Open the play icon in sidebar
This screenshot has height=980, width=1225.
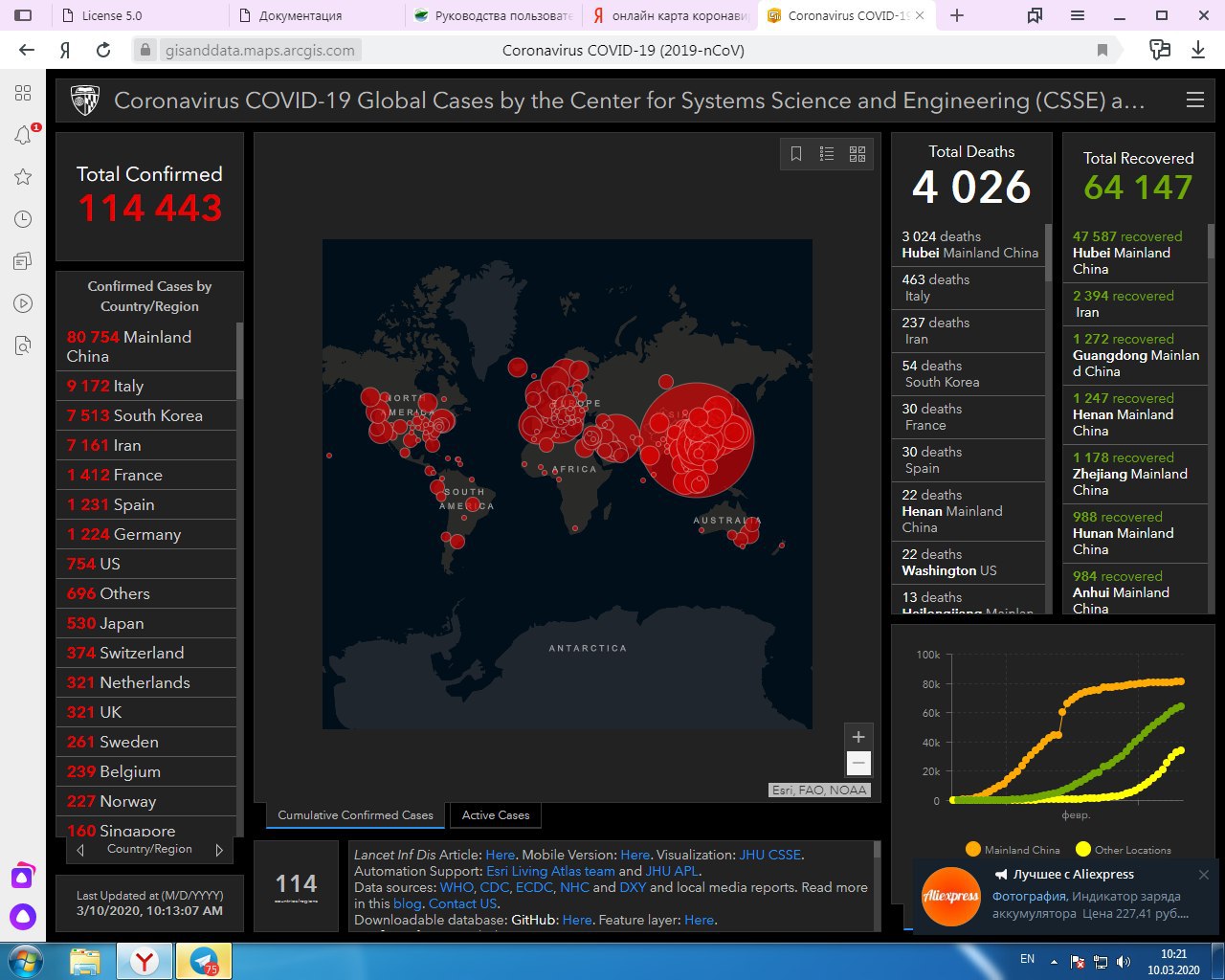point(23,303)
